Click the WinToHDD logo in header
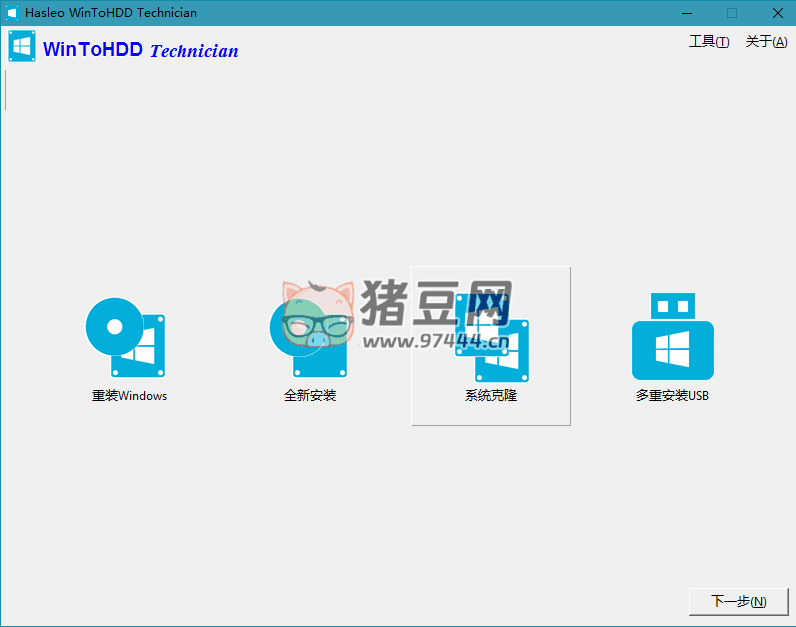The height and width of the screenshot is (627, 796). click(22, 47)
